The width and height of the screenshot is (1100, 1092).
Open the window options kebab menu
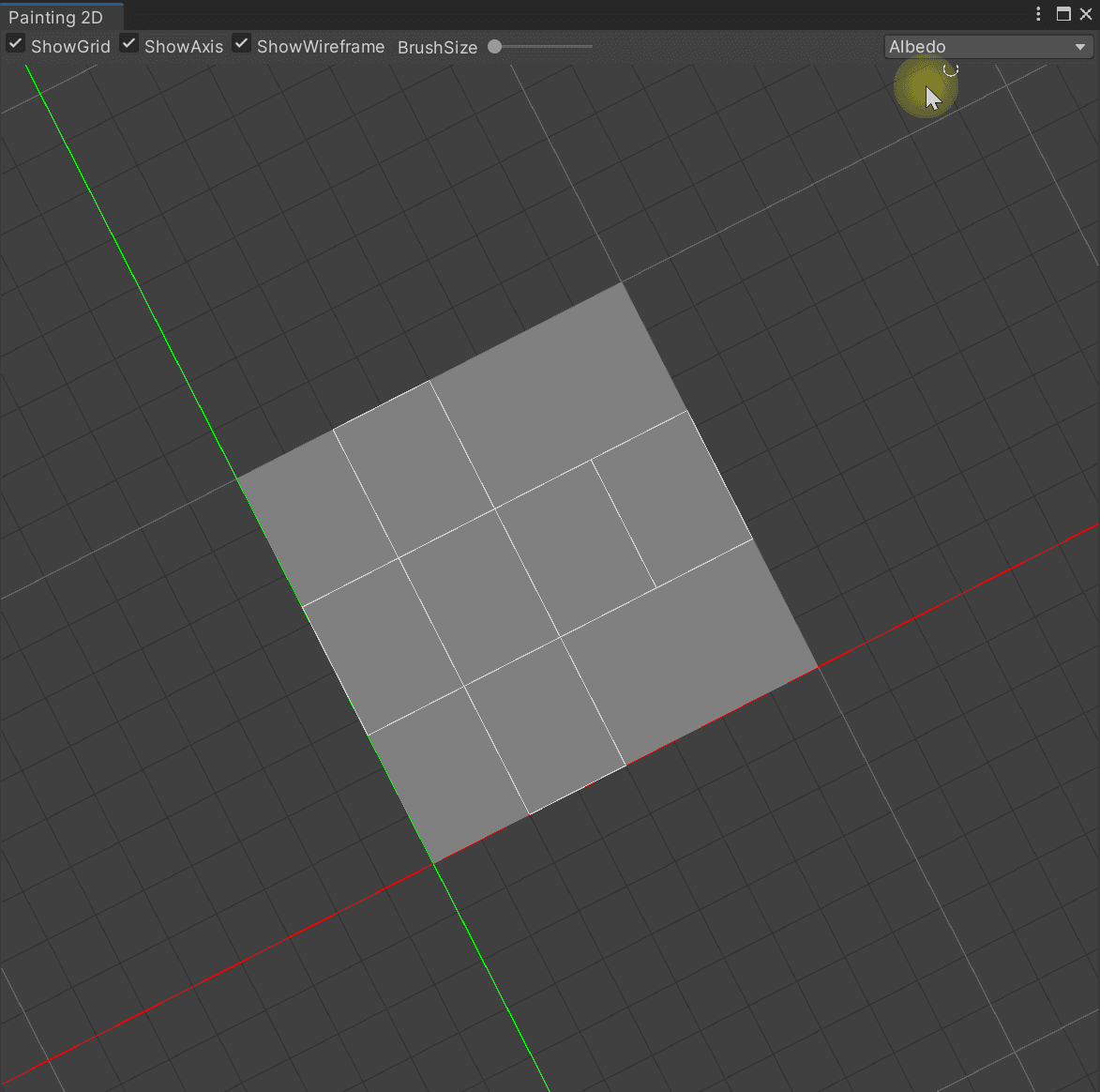(x=1038, y=14)
